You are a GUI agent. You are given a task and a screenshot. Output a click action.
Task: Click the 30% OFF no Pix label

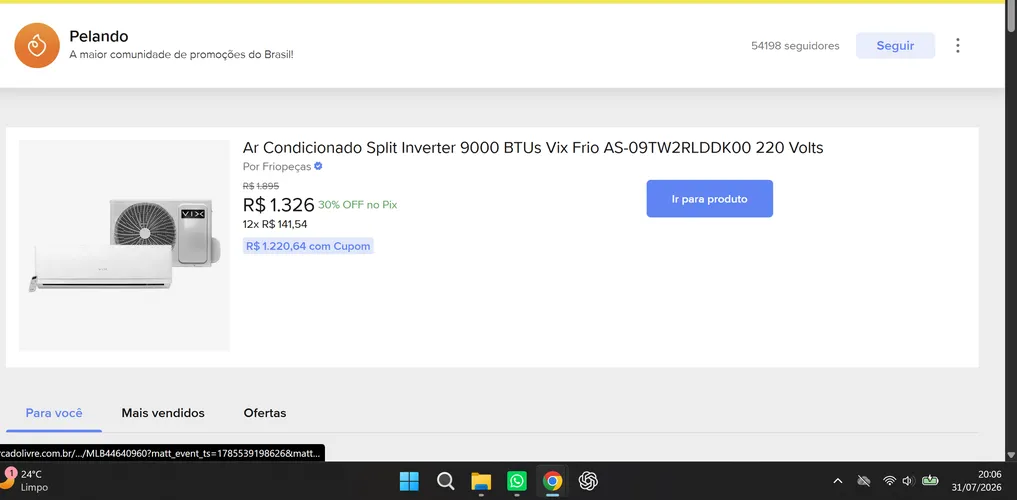point(357,205)
